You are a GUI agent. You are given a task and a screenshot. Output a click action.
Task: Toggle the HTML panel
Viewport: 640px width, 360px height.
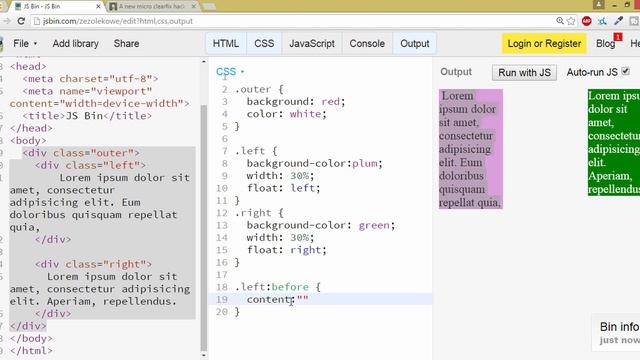226,43
